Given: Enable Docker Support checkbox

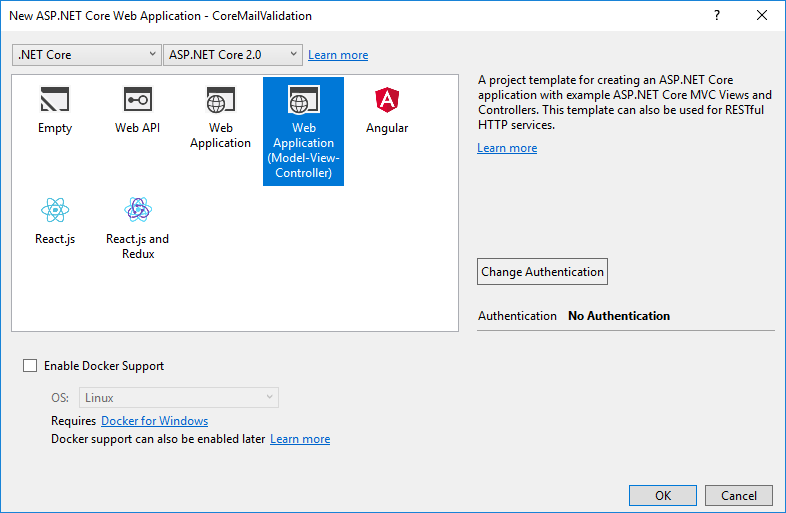Looking at the screenshot, I should coord(30,366).
